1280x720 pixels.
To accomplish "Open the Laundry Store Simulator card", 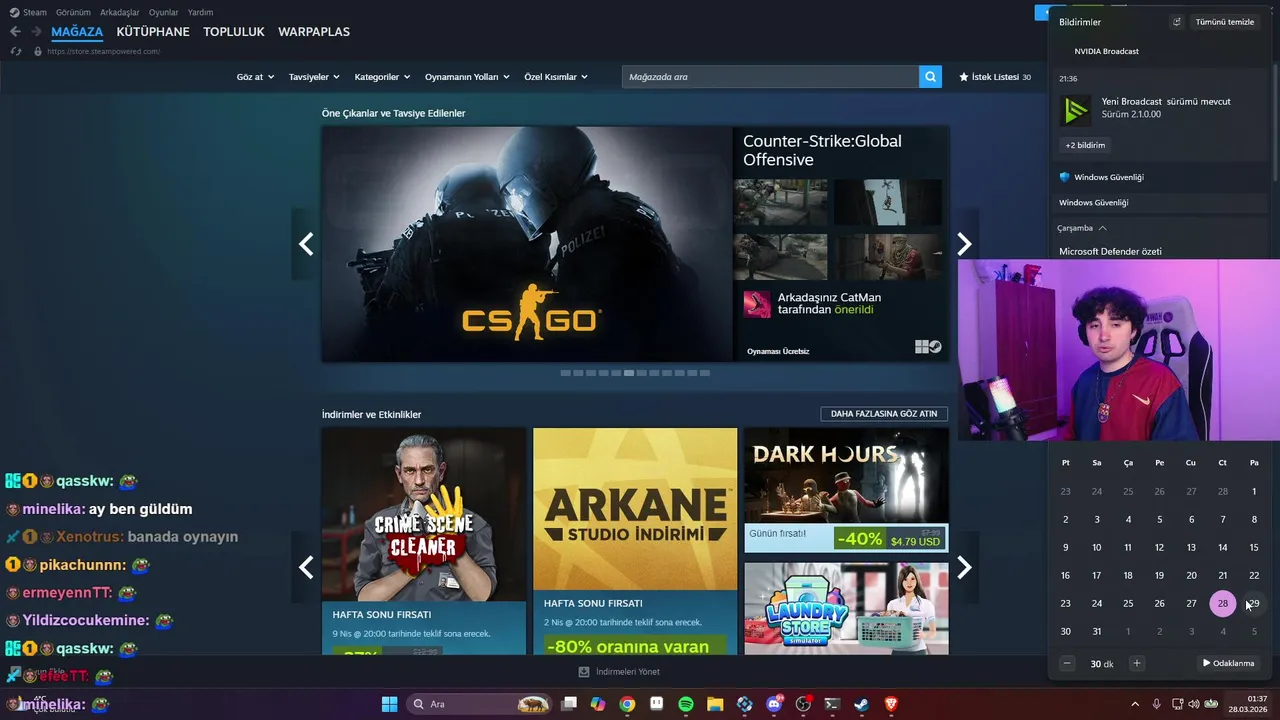I will 846,609.
